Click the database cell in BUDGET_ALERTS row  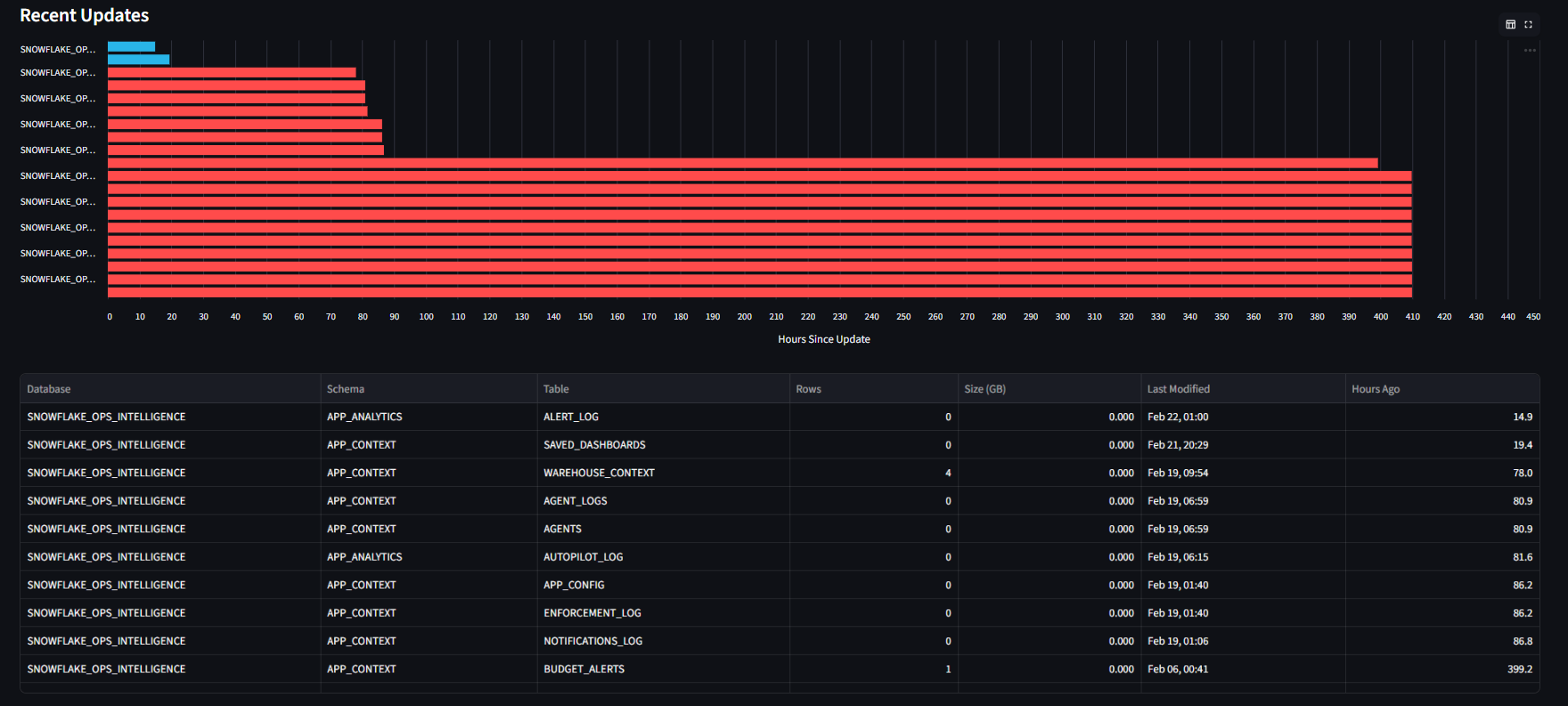170,669
